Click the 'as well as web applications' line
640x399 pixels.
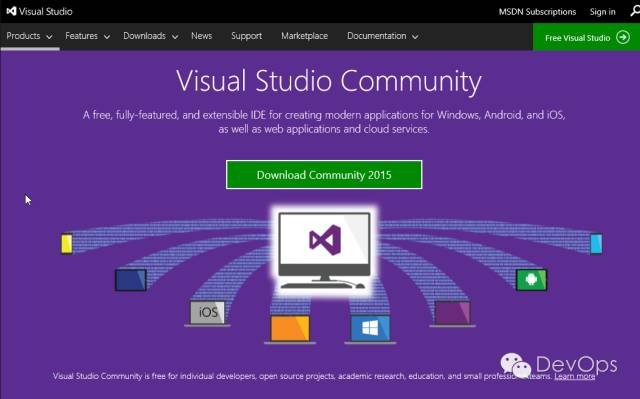pos(324,129)
